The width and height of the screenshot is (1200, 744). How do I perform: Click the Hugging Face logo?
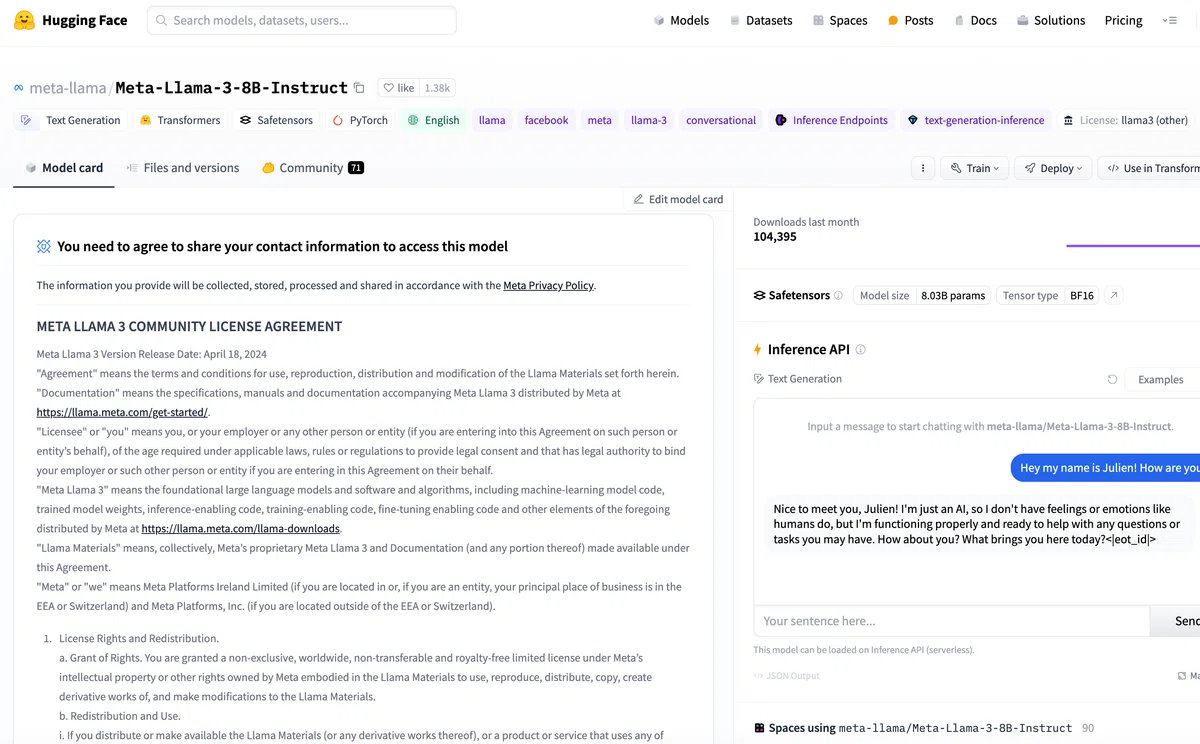(70, 20)
